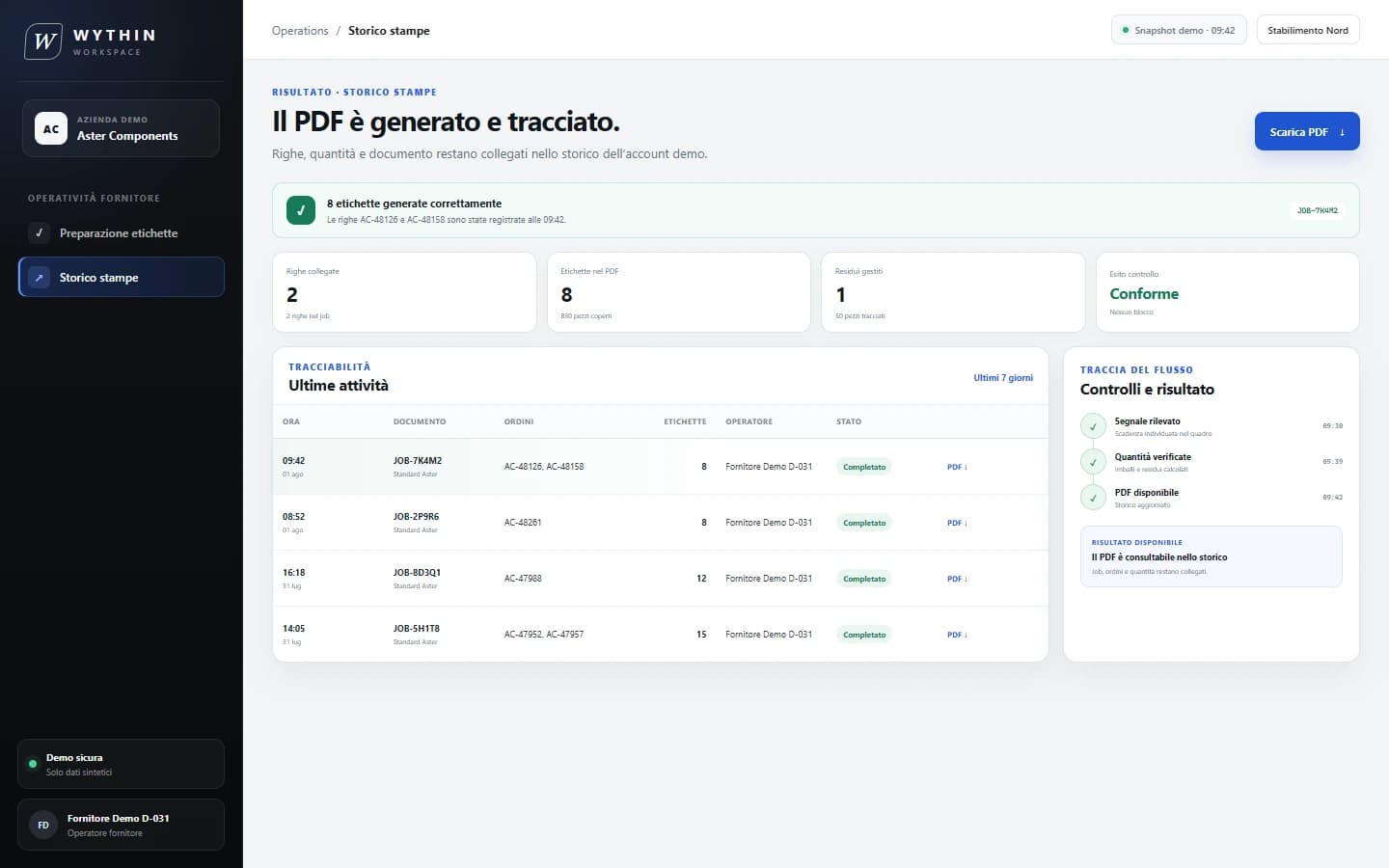Image resolution: width=1389 pixels, height=868 pixels.
Task: Download PDF for job JOB-7K4M2
Action: 957,467
